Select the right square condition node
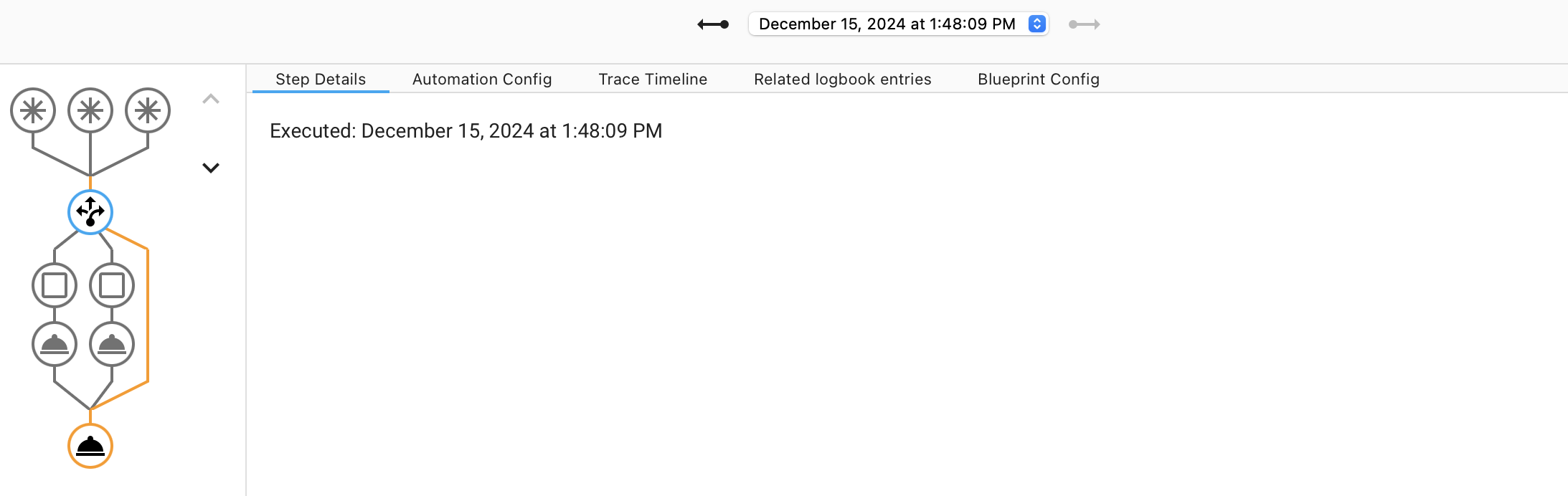The height and width of the screenshot is (496, 1568). pos(112,285)
